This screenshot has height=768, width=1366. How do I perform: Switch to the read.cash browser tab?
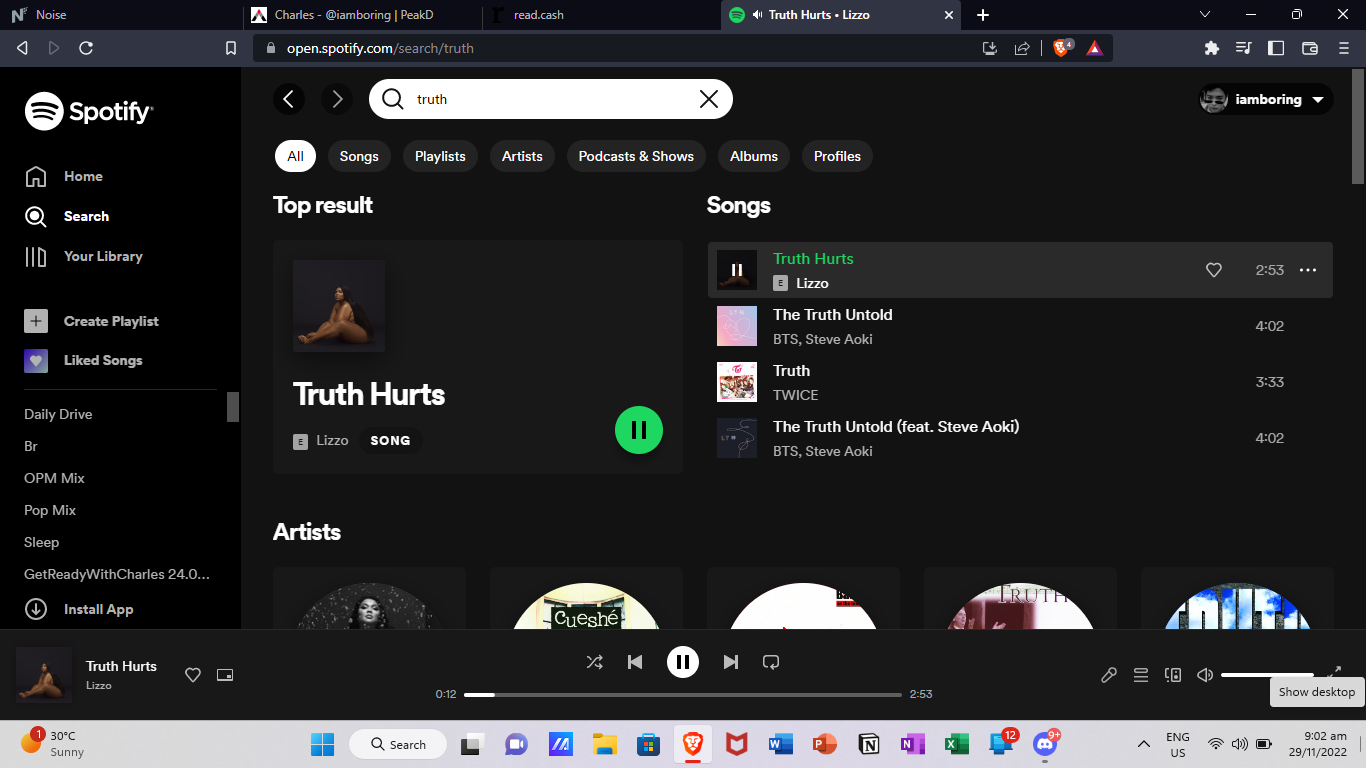coord(600,15)
